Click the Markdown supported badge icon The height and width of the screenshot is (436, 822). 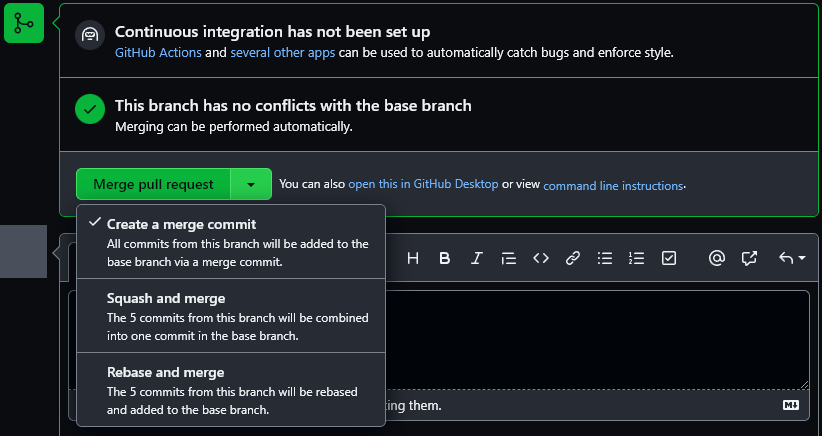791,405
